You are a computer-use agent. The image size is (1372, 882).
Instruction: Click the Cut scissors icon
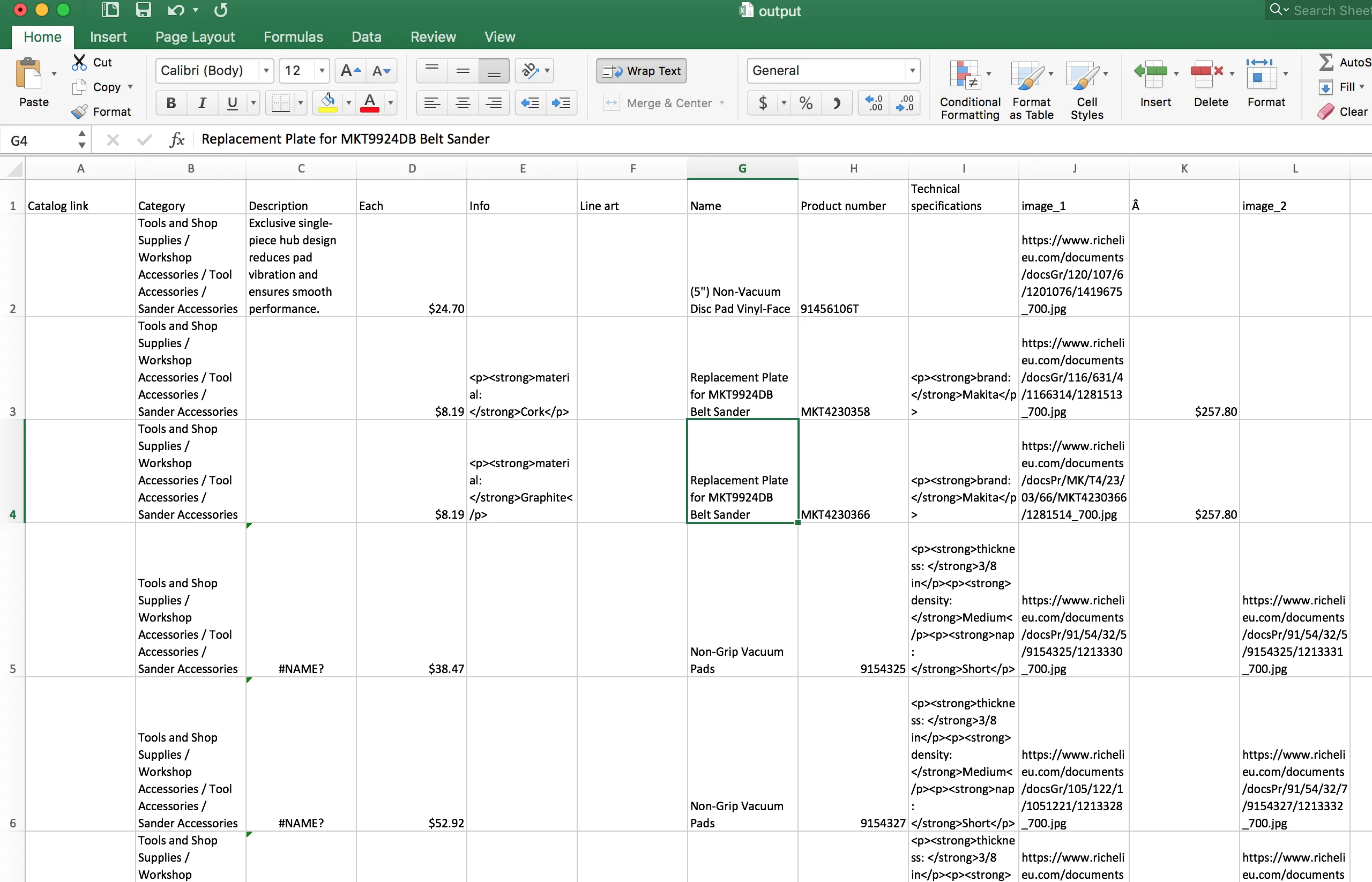click(79, 62)
